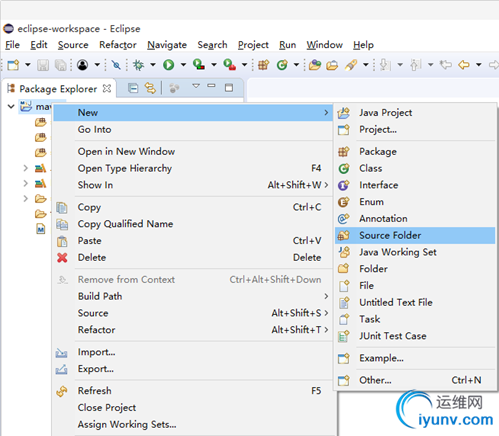499x436 pixels.
Task: Click the Back navigation arrow icon
Action: 464,65
